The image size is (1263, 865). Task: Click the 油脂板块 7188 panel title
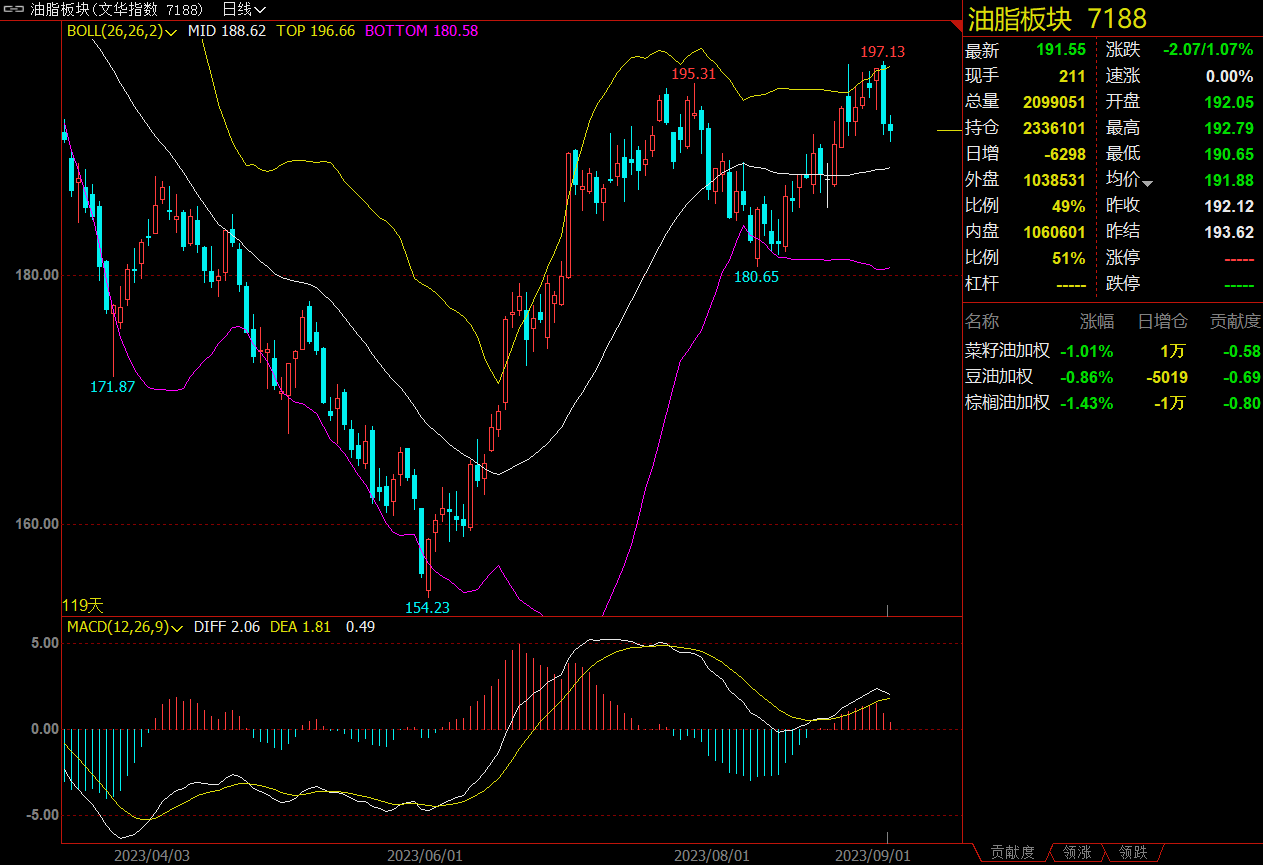pos(1057,18)
